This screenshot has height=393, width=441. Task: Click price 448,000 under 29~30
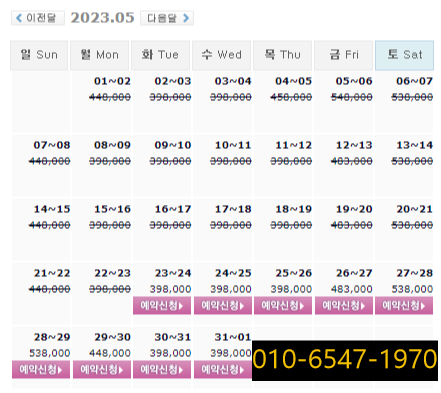point(110,353)
